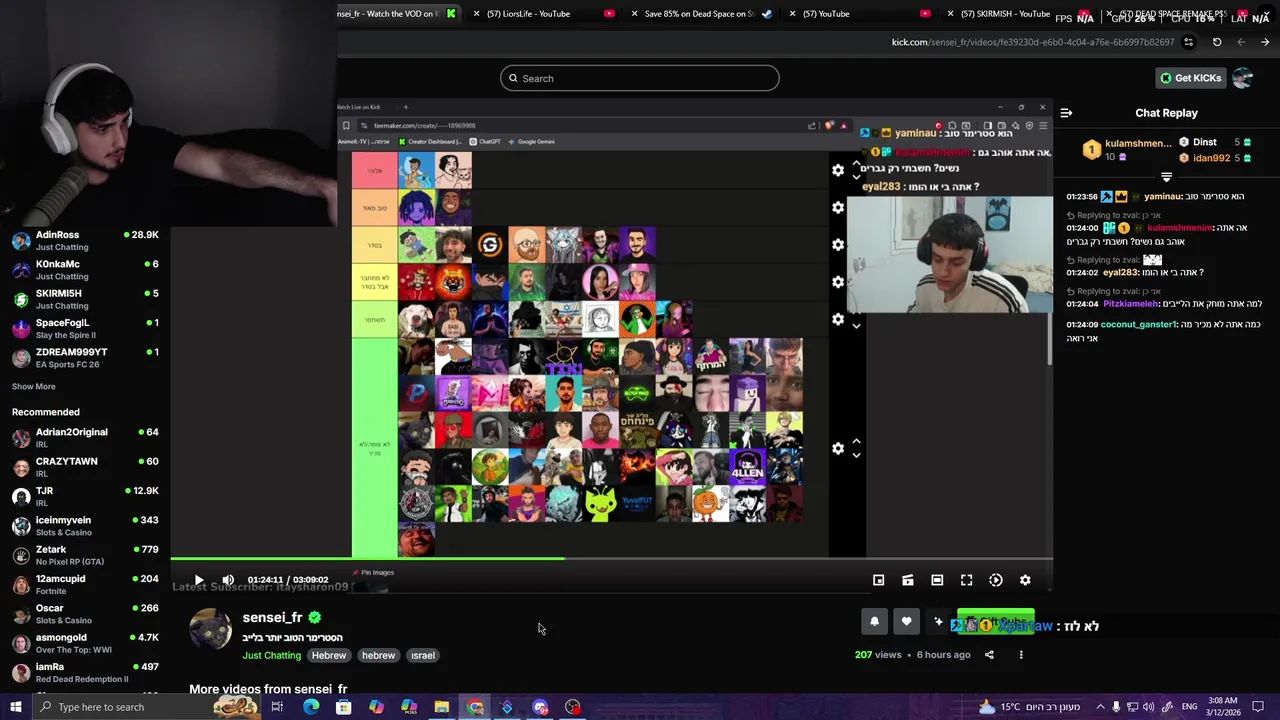Click the kick.com address bar URL
The width and height of the screenshot is (1280, 720).
pyautogui.click(x=1033, y=42)
